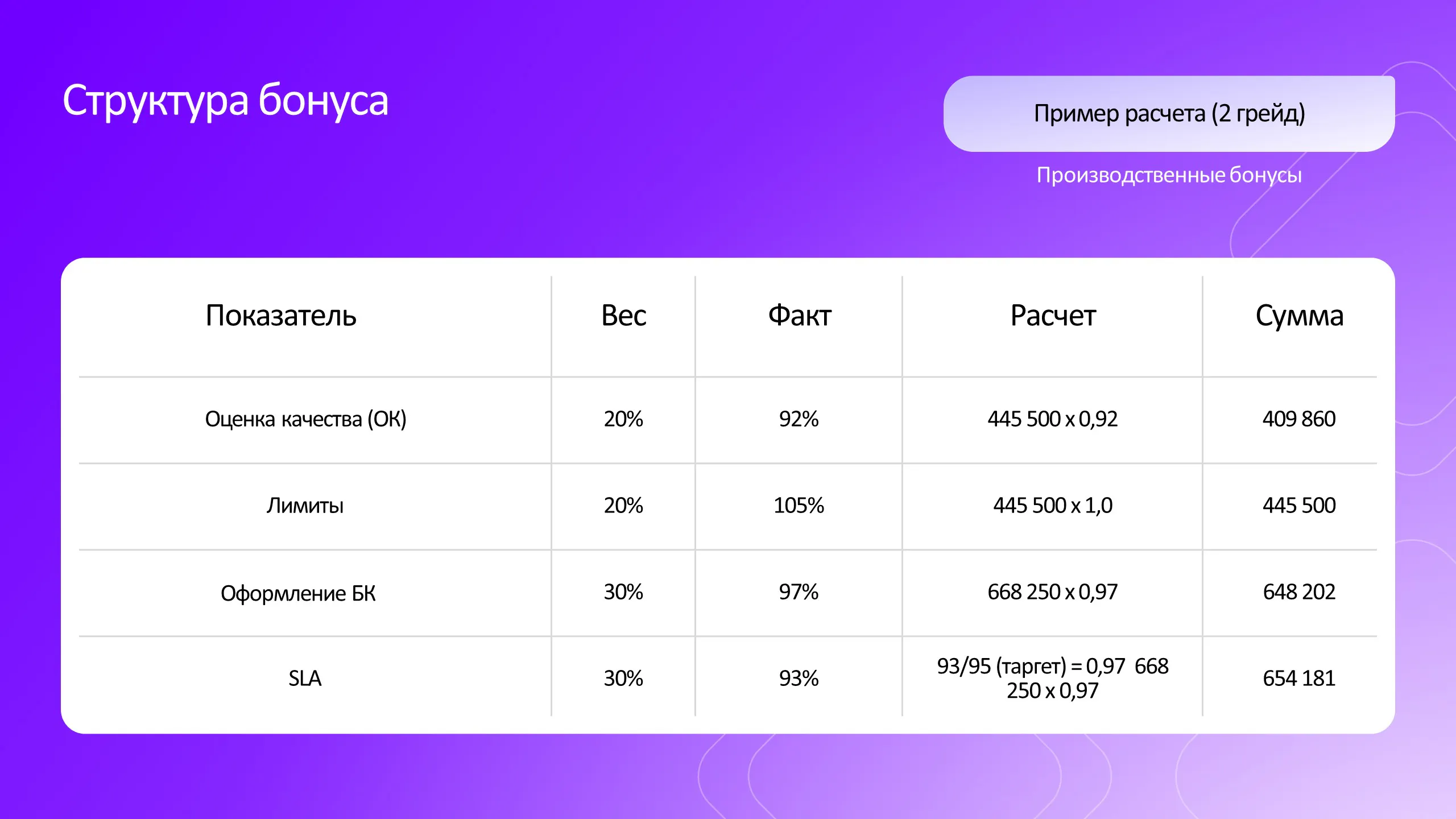Click the "Производственные бонусы" subtitle link

(x=1169, y=175)
